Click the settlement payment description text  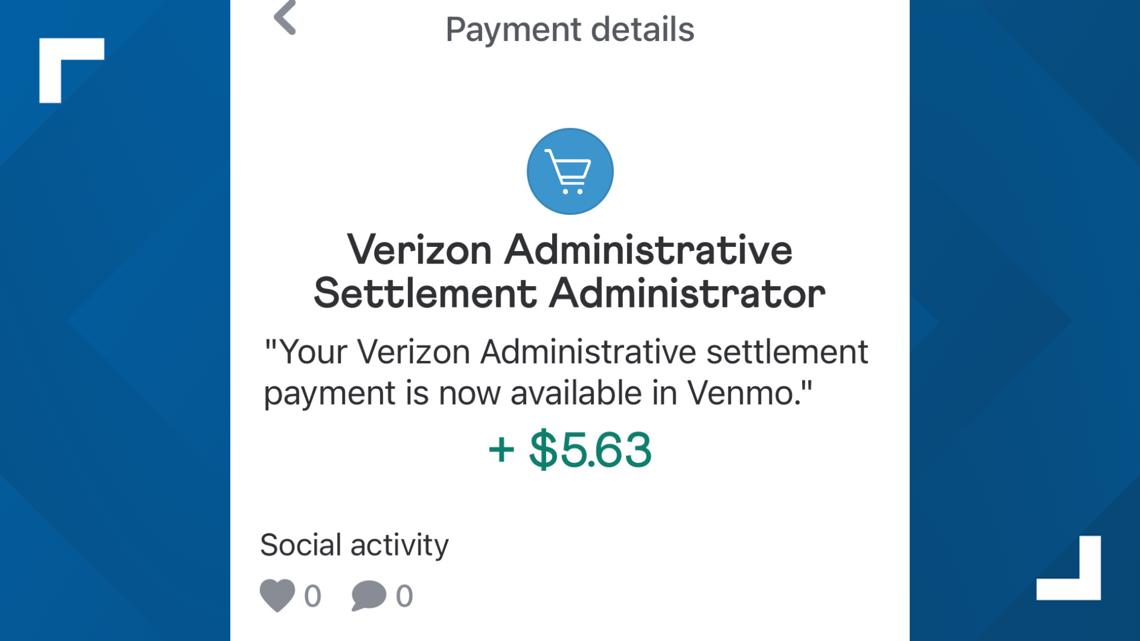[x=570, y=372]
